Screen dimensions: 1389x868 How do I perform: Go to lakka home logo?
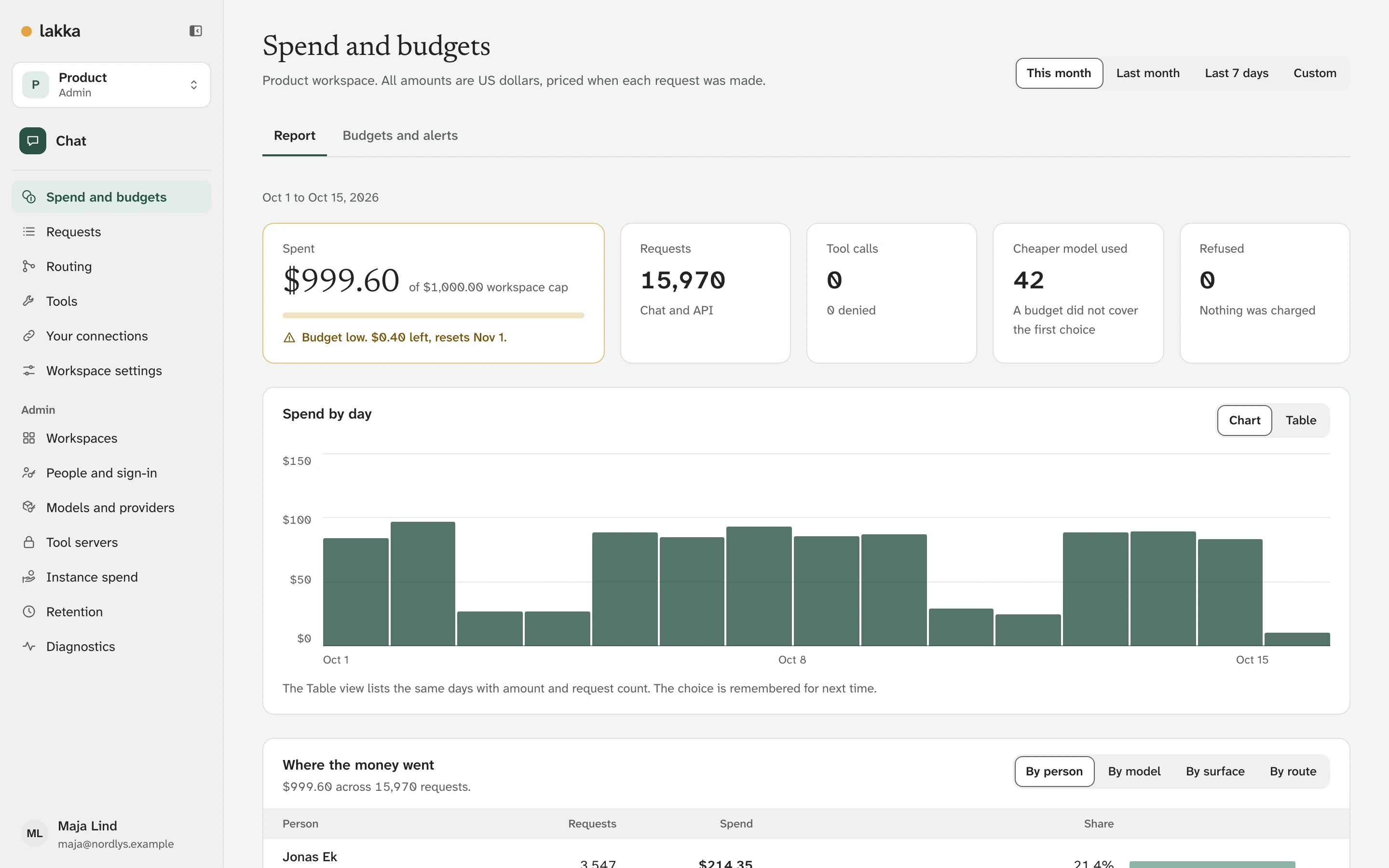[51, 31]
